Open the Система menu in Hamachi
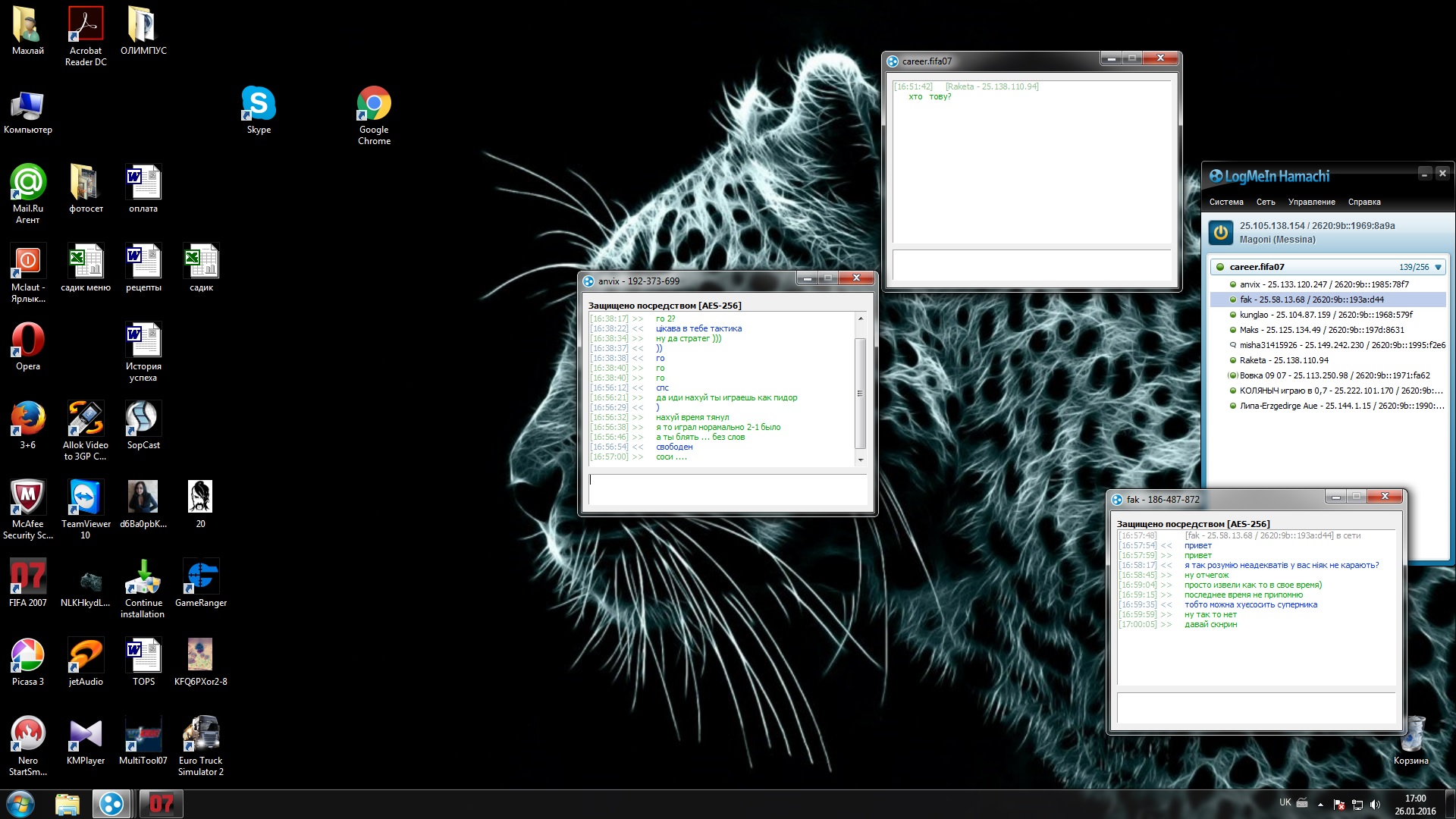Viewport: 1456px width, 819px height. coord(1225,202)
